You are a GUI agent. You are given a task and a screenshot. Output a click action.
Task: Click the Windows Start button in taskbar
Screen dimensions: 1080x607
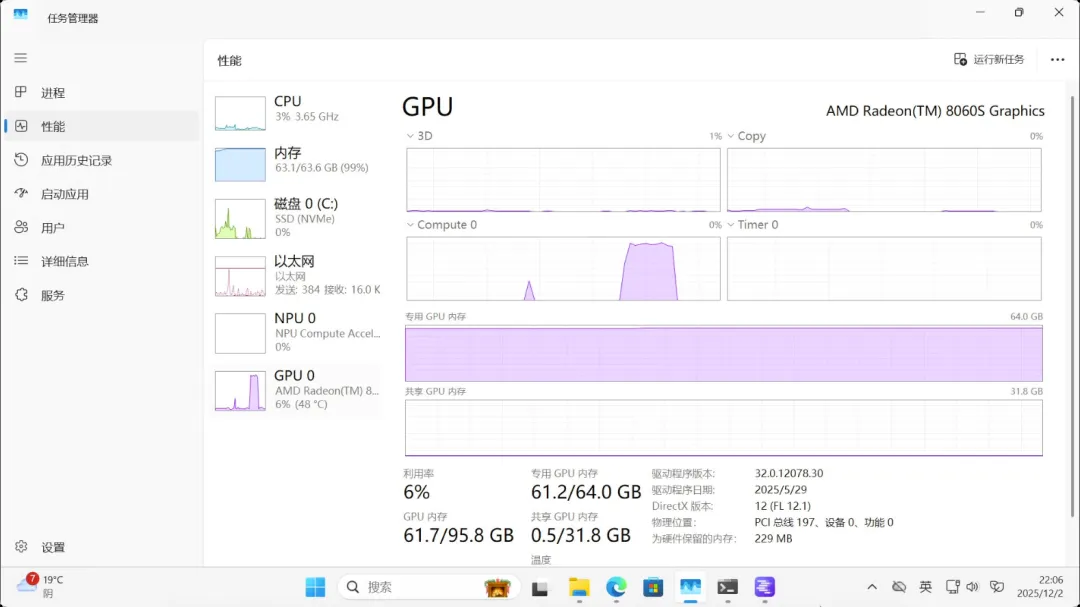tap(315, 587)
